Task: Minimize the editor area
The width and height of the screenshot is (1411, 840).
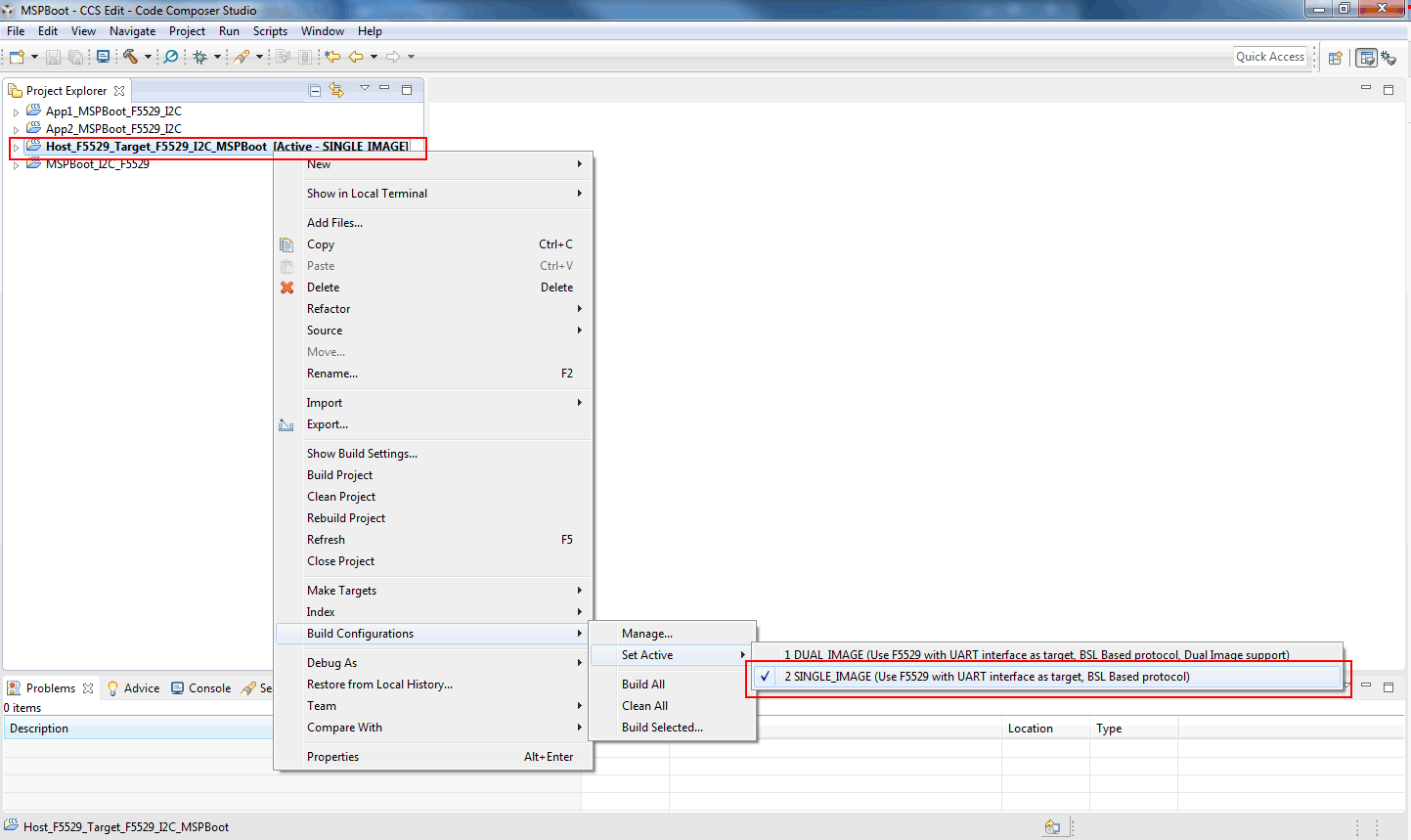Action: coord(1366,88)
